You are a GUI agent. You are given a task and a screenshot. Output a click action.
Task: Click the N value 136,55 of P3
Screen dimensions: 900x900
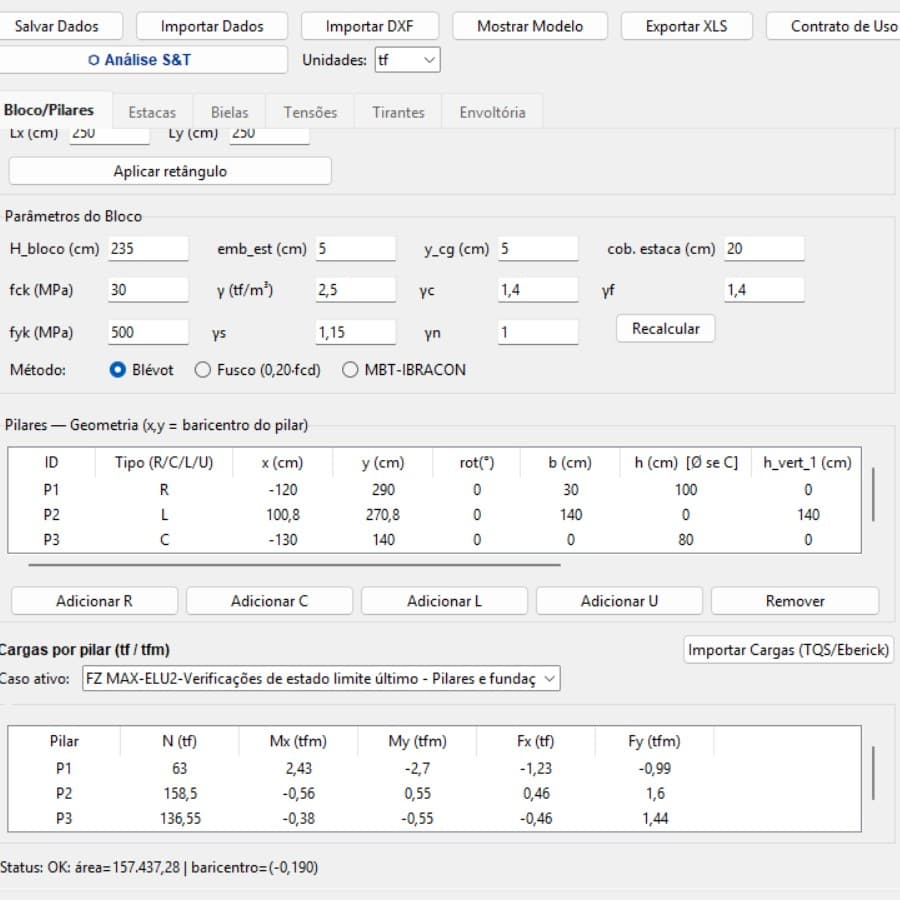pyautogui.click(x=180, y=818)
